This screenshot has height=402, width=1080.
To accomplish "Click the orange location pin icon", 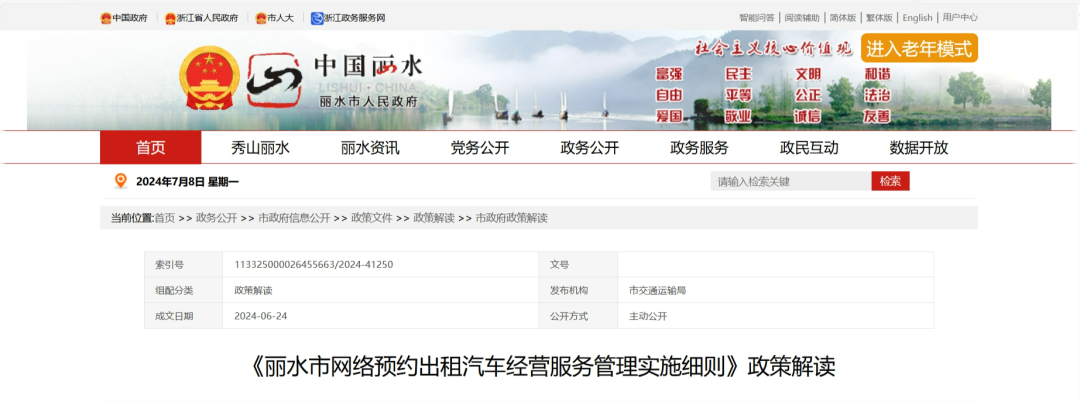I will (x=121, y=181).
